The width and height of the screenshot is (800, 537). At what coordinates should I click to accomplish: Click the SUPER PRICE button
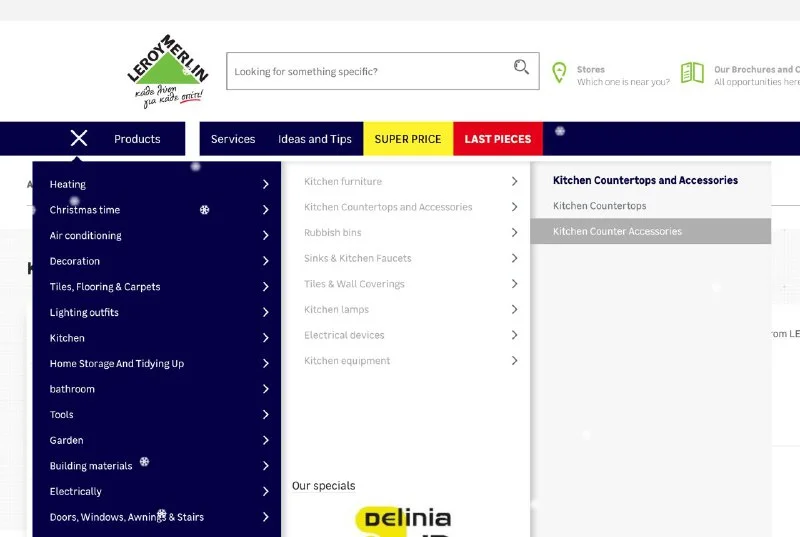[x=408, y=139]
